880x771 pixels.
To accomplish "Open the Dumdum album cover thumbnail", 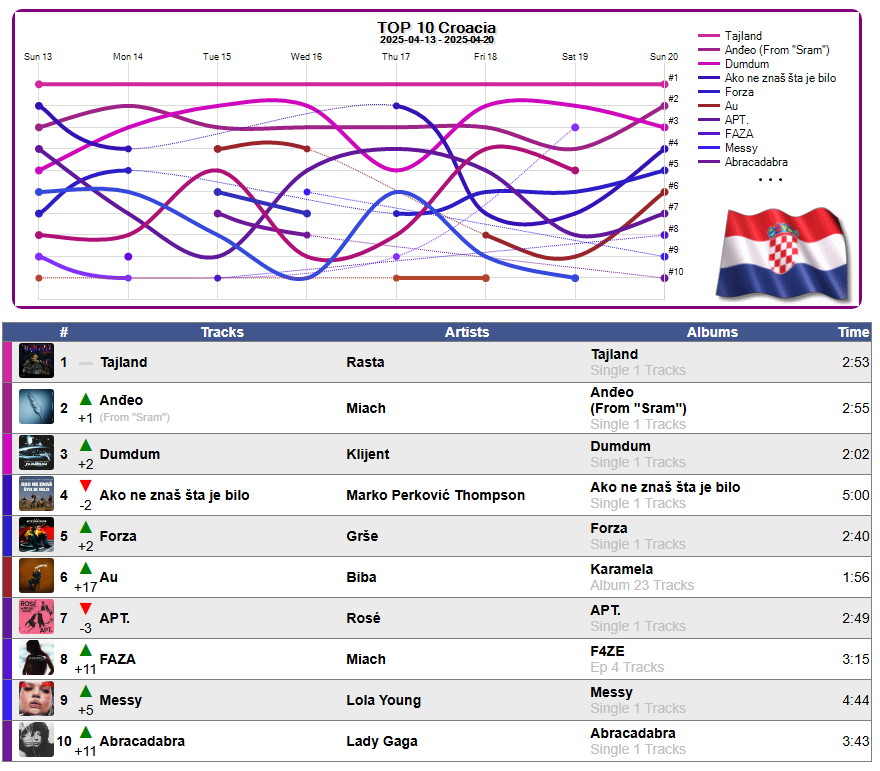I will (36, 453).
